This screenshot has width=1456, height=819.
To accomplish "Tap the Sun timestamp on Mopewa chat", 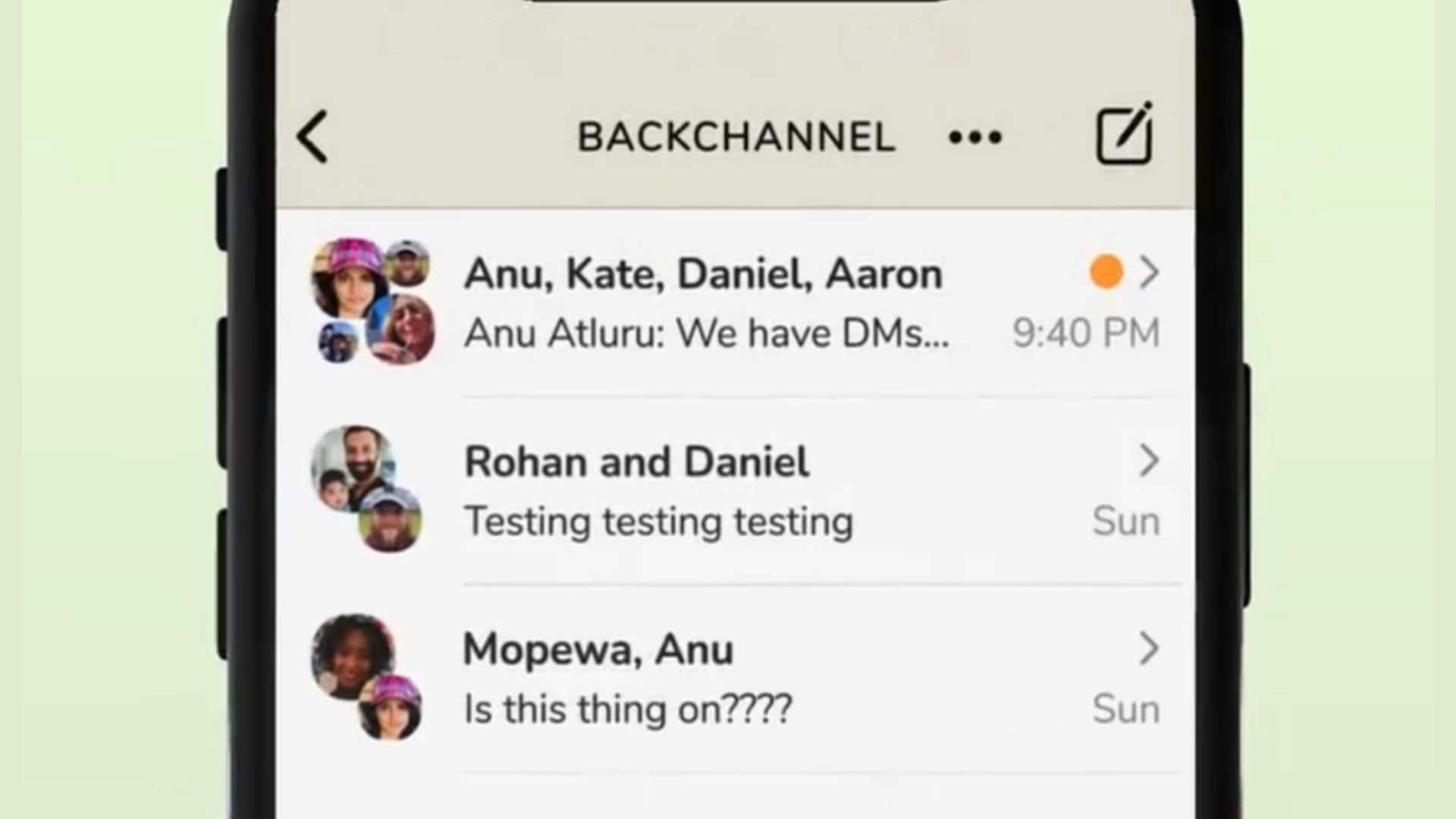I will click(x=1126, y=710).
